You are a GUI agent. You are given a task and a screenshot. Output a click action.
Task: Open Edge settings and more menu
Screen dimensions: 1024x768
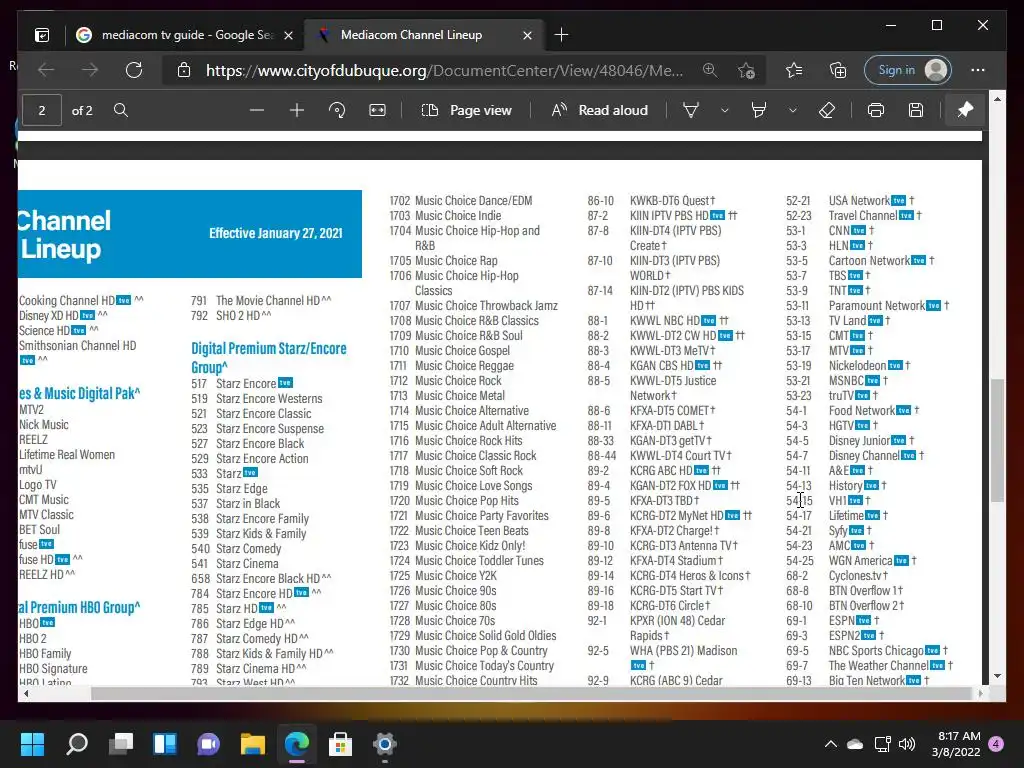(978, 70)
